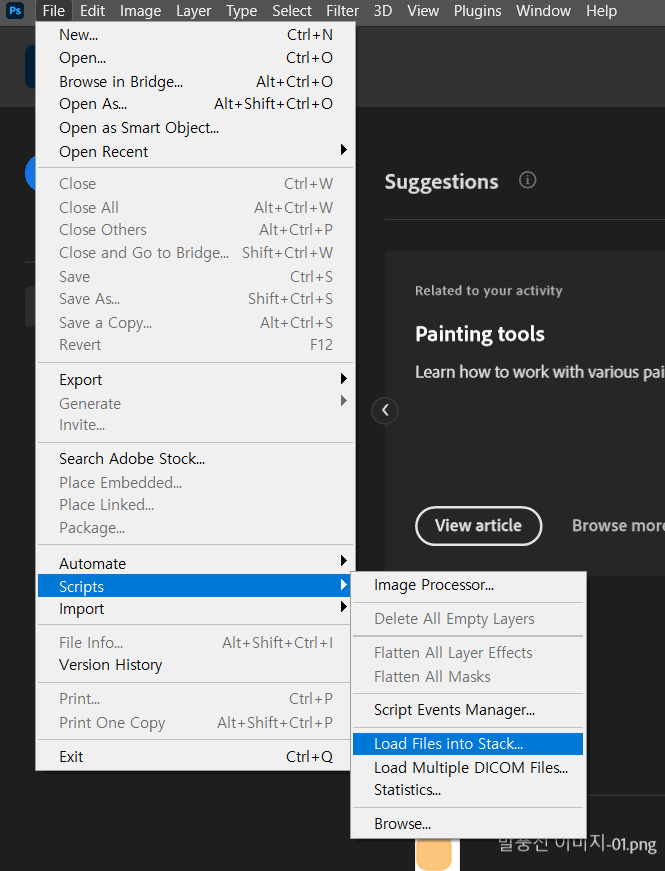Click the Photoshop Ps logo icon
Screen dimensions: 665x871
pyautogui.click(x=15, y=11)
